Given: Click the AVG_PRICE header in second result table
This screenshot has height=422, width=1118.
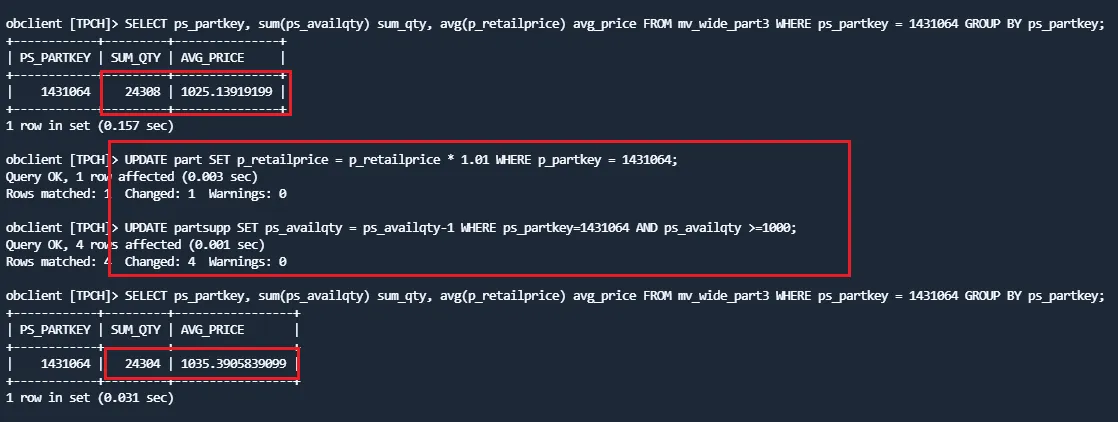Looking at the screenshot, I should tap(212, 330).
